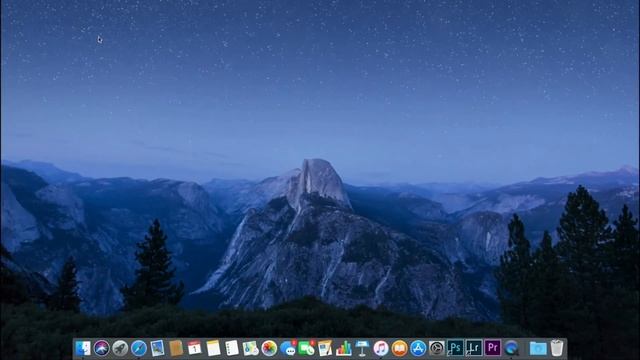The image size is (640, 360).
Task: Open the Notes app icon
Action: click(x=213, y=348)
